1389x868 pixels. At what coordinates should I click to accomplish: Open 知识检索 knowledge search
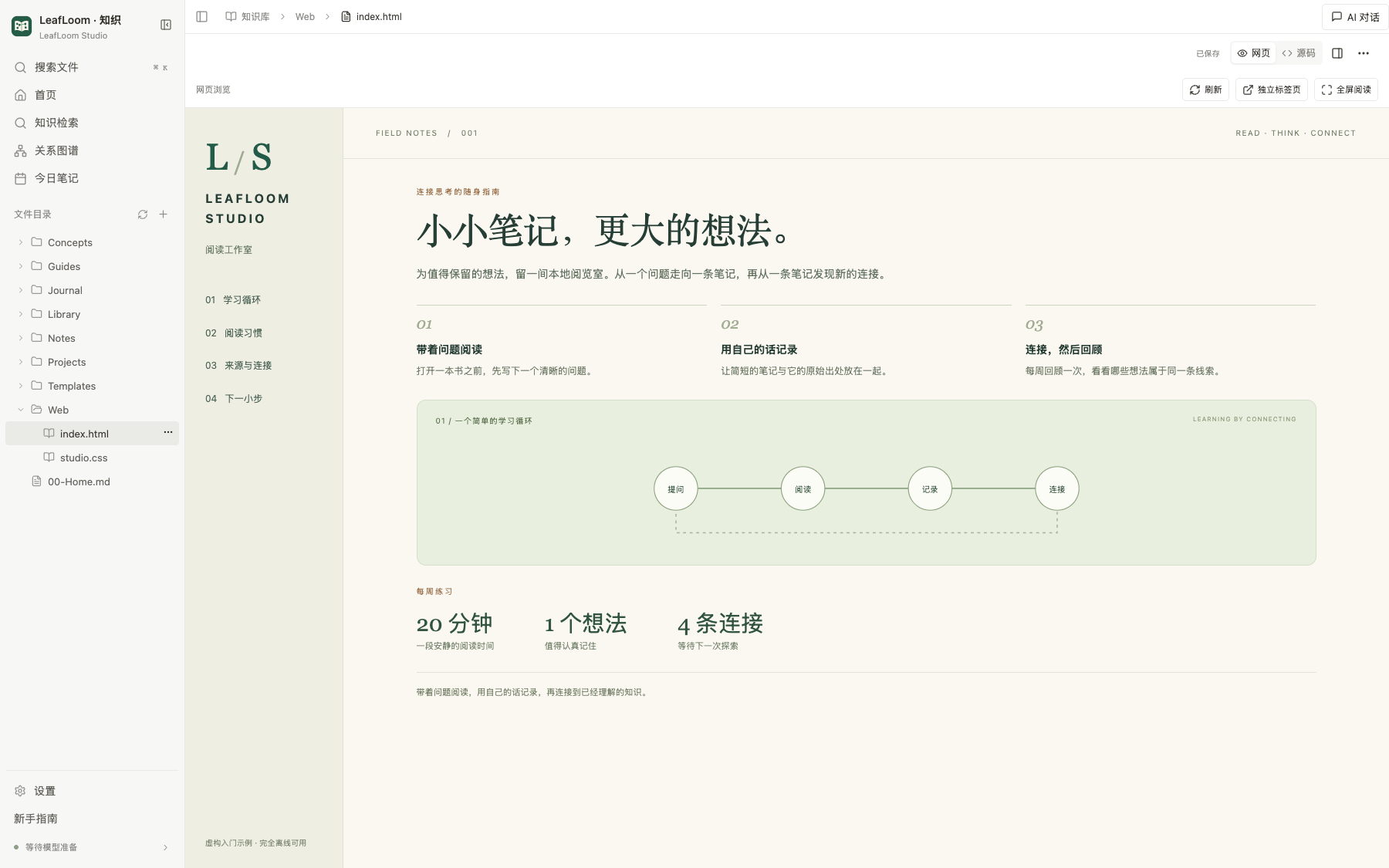tap(92, 123)
